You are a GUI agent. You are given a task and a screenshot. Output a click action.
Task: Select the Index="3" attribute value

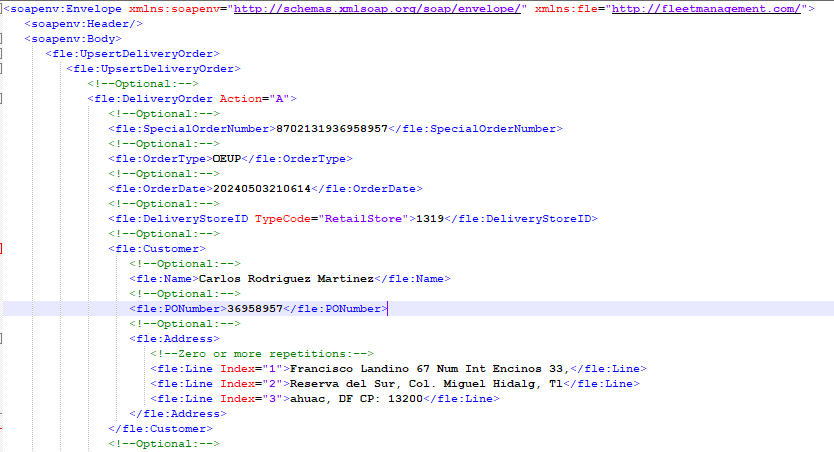[x=272, y=399]
